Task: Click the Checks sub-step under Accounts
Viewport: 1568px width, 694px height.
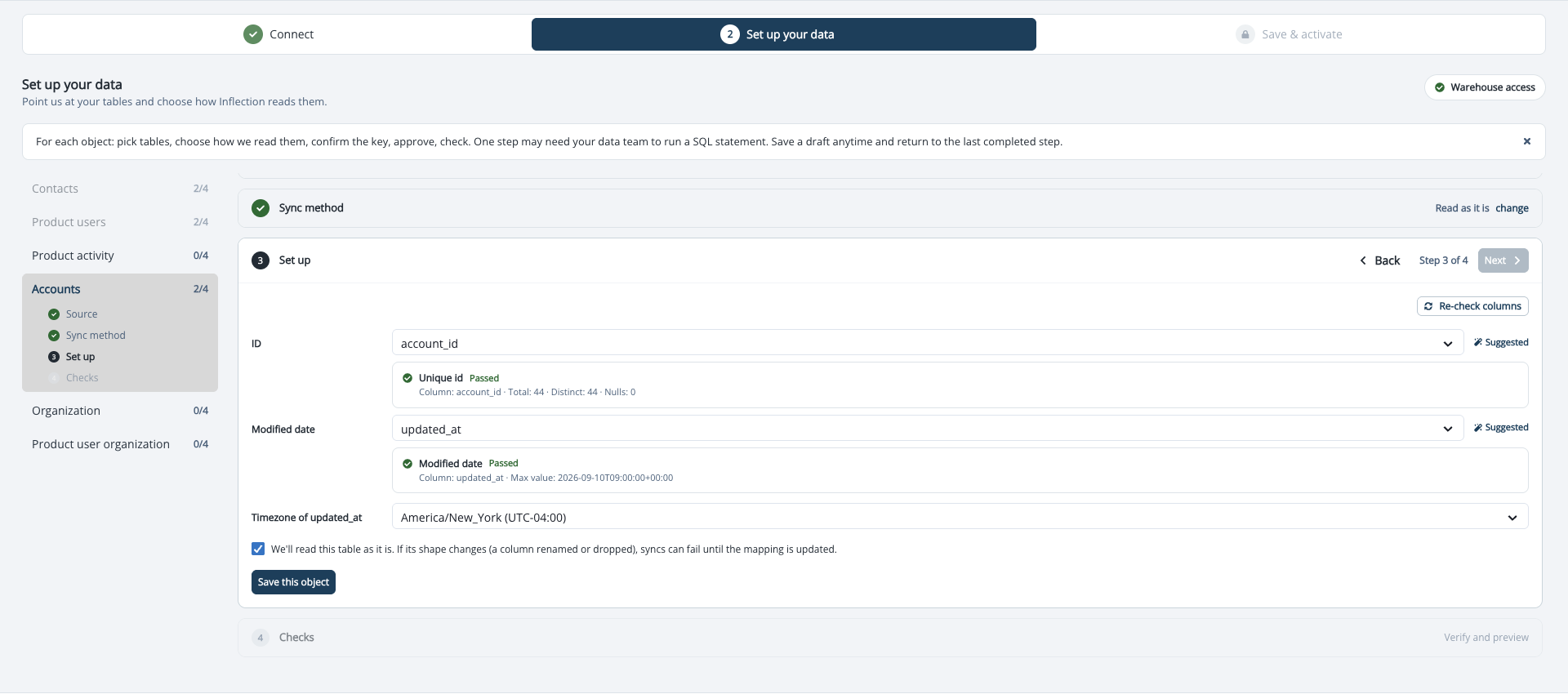Action: [x=82, y=378]
